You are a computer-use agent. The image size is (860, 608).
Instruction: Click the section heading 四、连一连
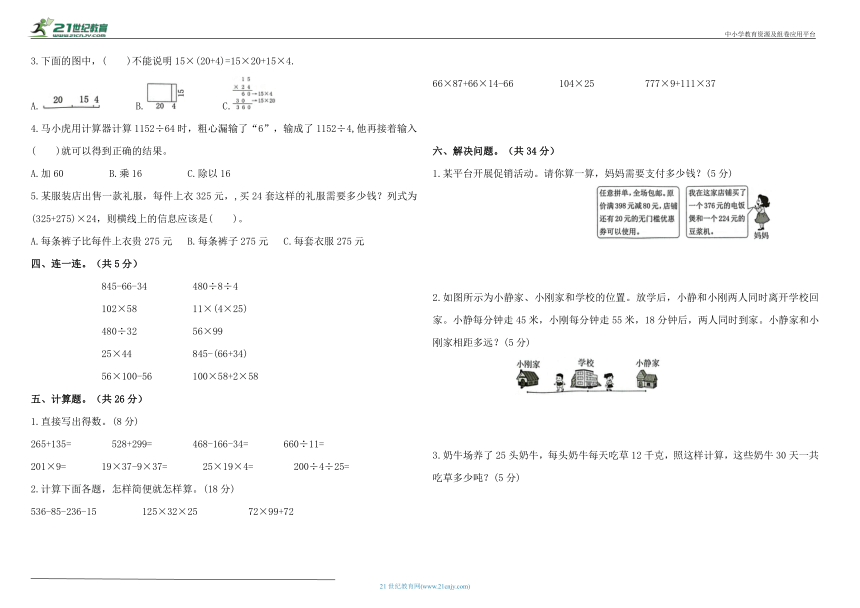click(84, 264)
